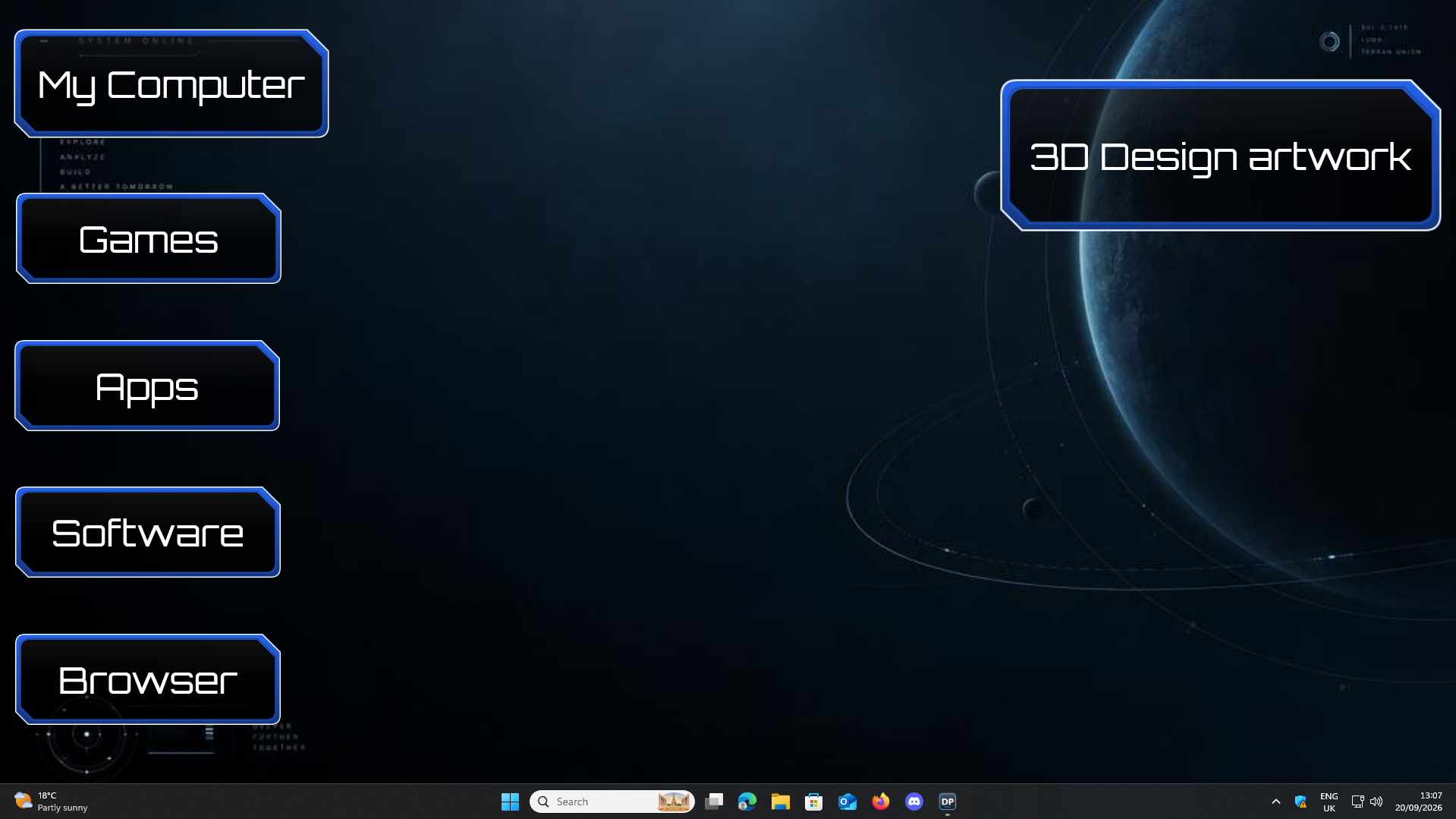Launch Microsoft Edge from the taskbar
The image size is (1456, 819).
tap(747, 802)
